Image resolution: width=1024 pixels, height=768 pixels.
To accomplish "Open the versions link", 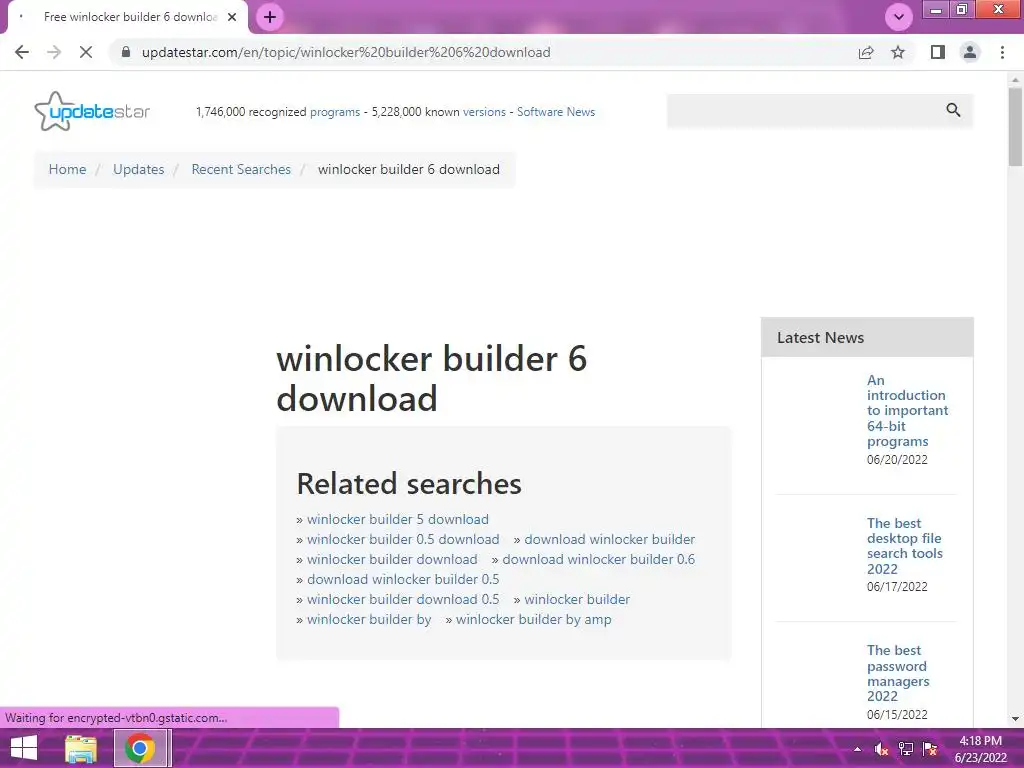I will [484, 112].
